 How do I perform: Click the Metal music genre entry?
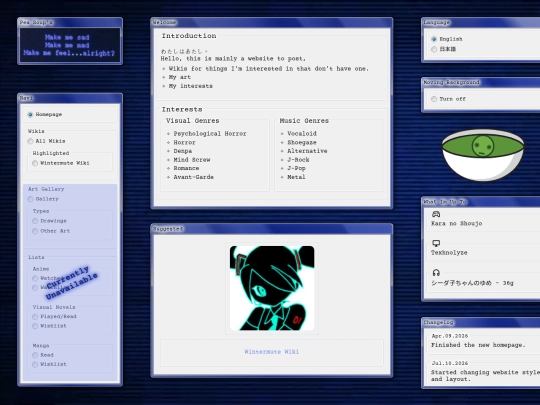coord(296,177)
